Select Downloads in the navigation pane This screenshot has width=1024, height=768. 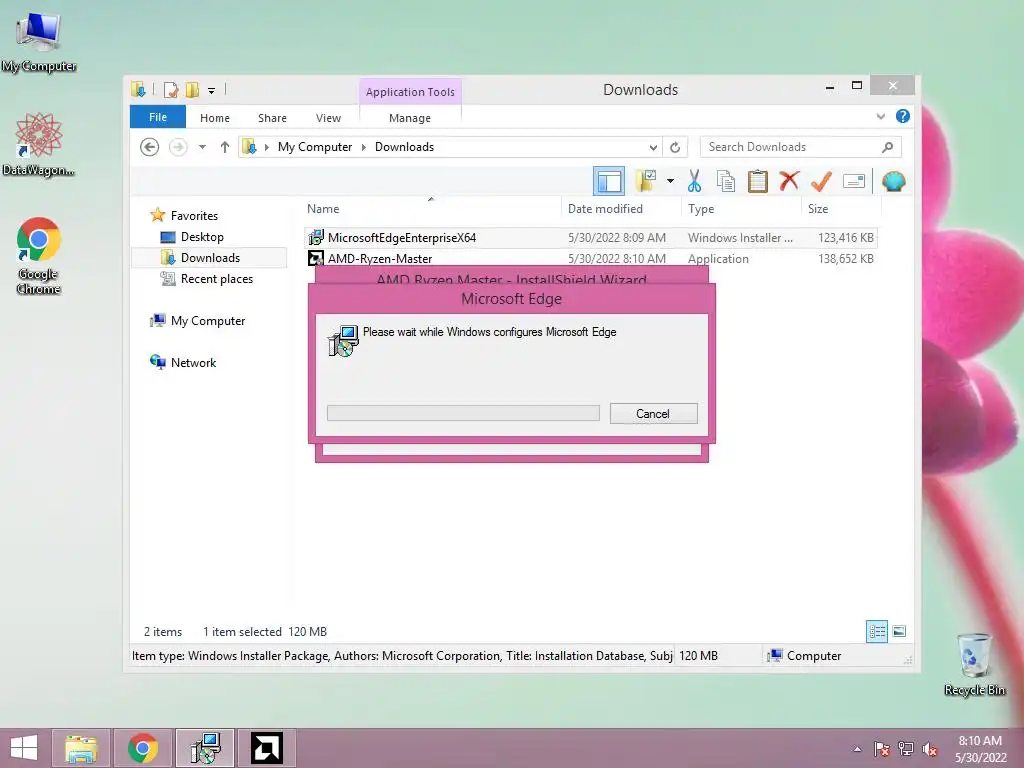210,258
